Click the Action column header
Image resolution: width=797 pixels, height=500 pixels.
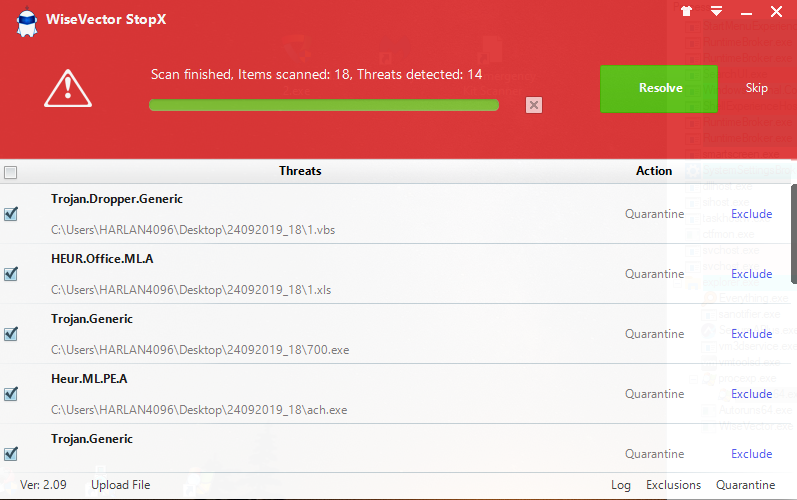point(654,171)
